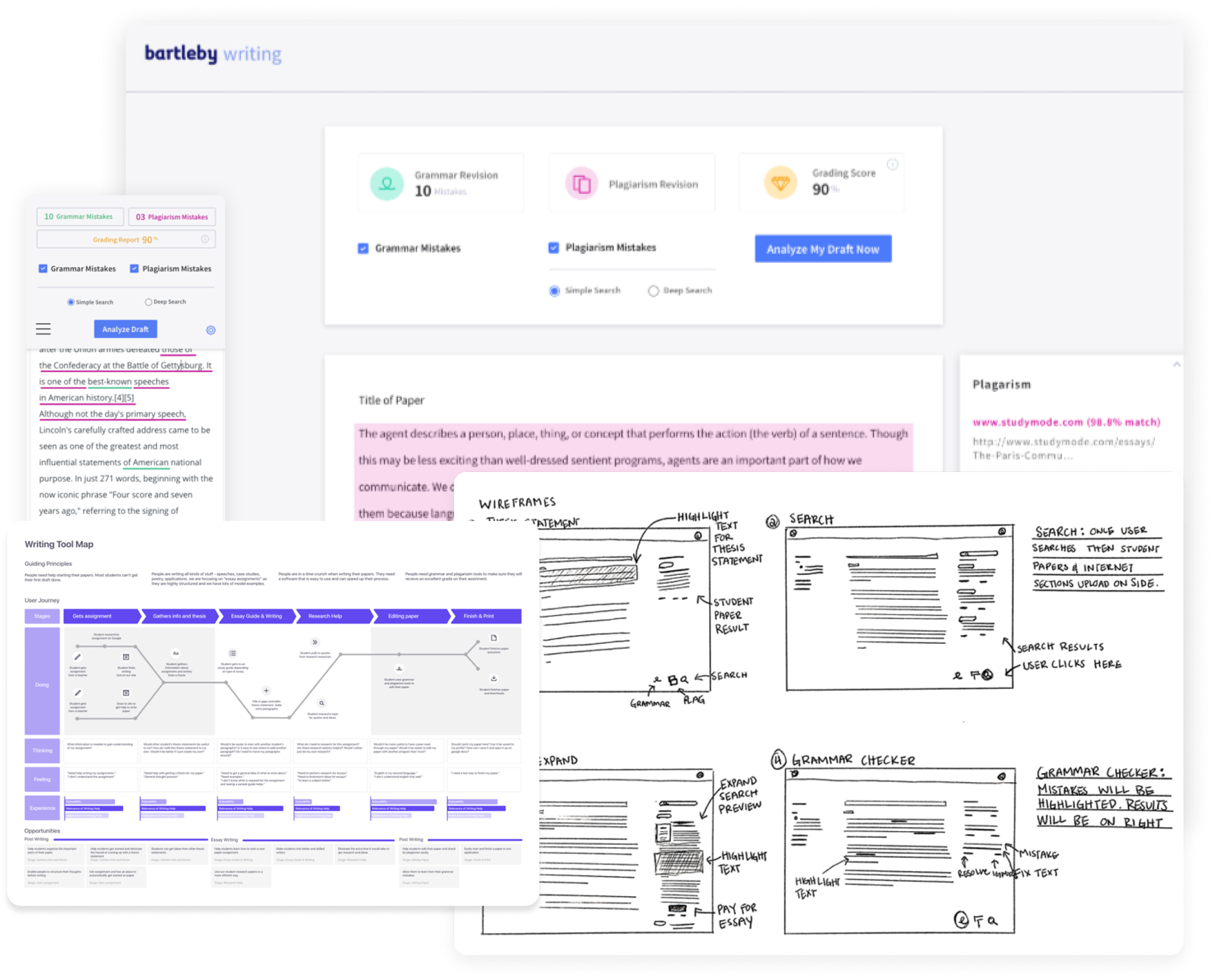Select sidebar Deep Search radio button
Screen dimensions: 1213x980
pos(148,302)
